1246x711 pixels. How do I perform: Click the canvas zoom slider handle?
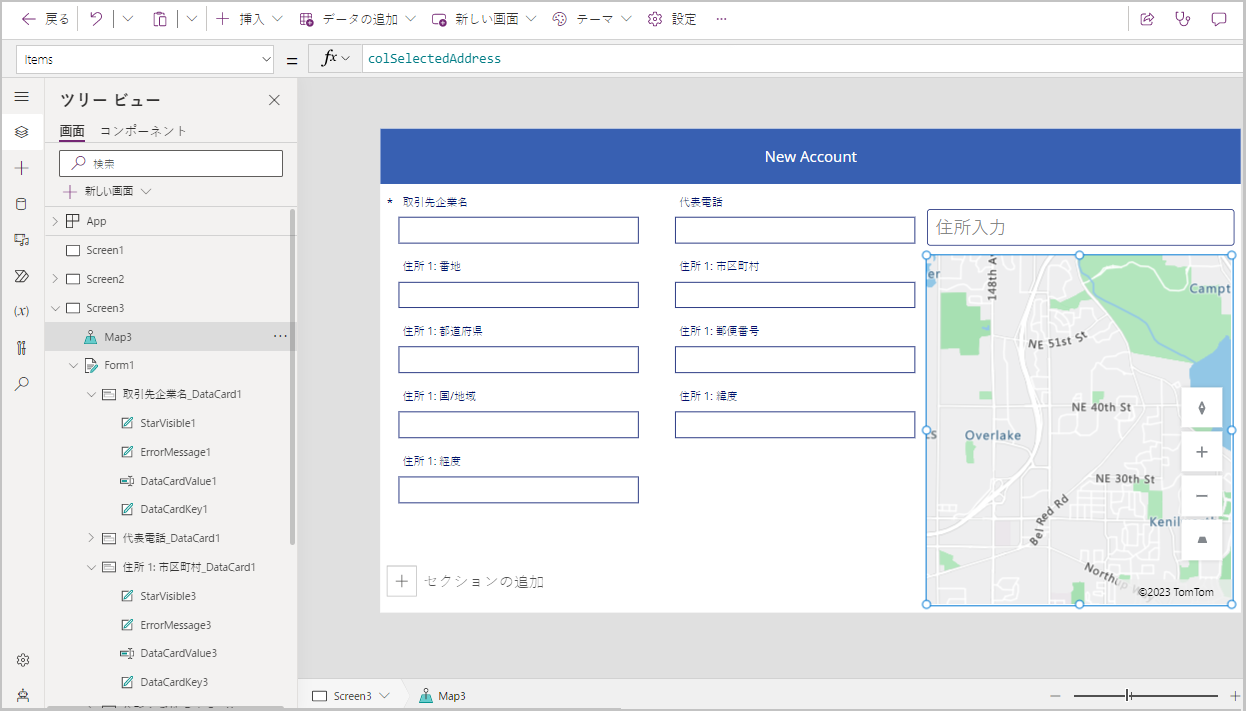coord(1128,696)
